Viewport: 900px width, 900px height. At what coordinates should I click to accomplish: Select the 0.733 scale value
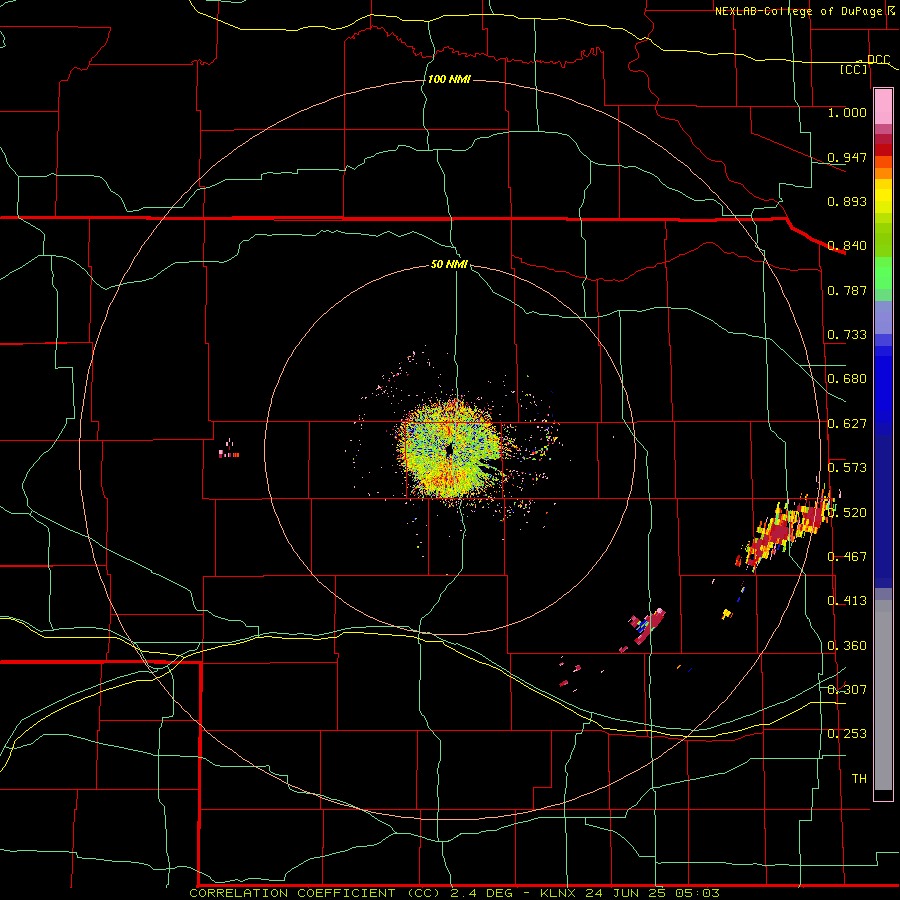[x=847, y=335]
